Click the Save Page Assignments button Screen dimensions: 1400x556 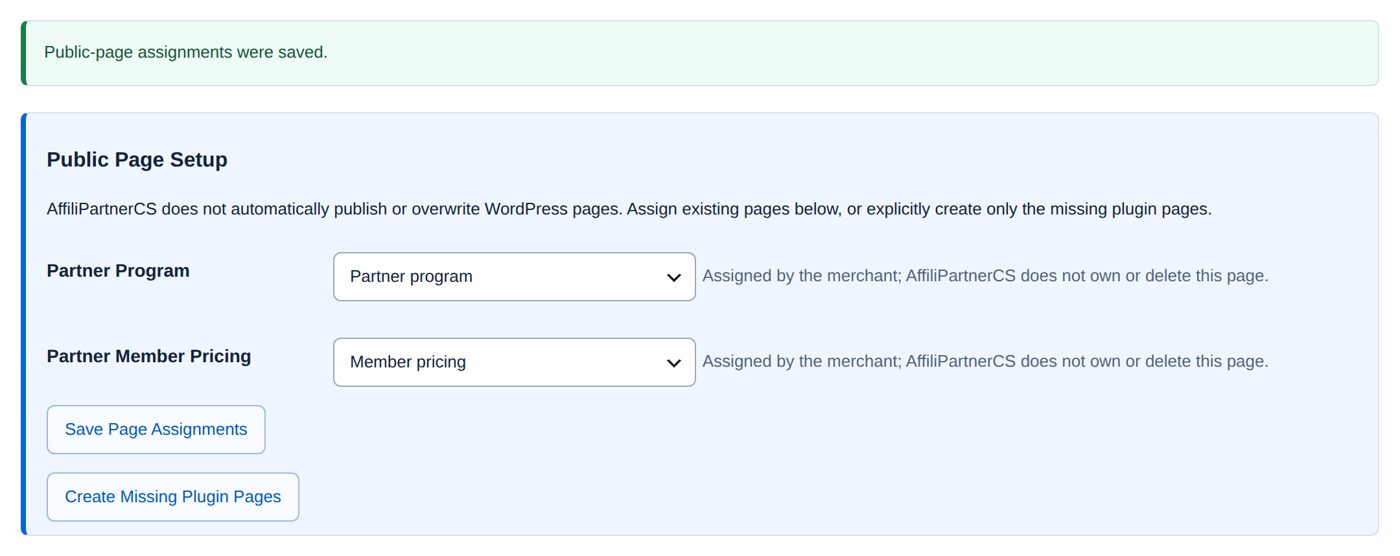156,429
